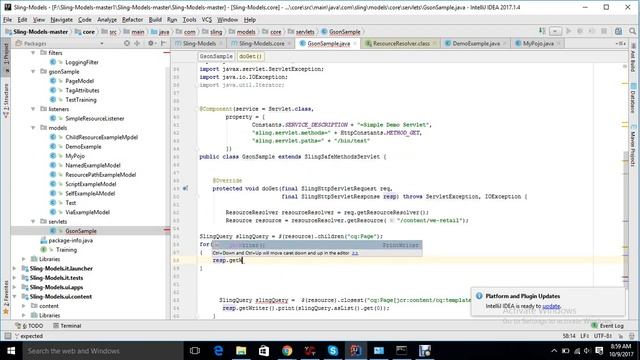Click the Make Project build icon

coord(542,31)
